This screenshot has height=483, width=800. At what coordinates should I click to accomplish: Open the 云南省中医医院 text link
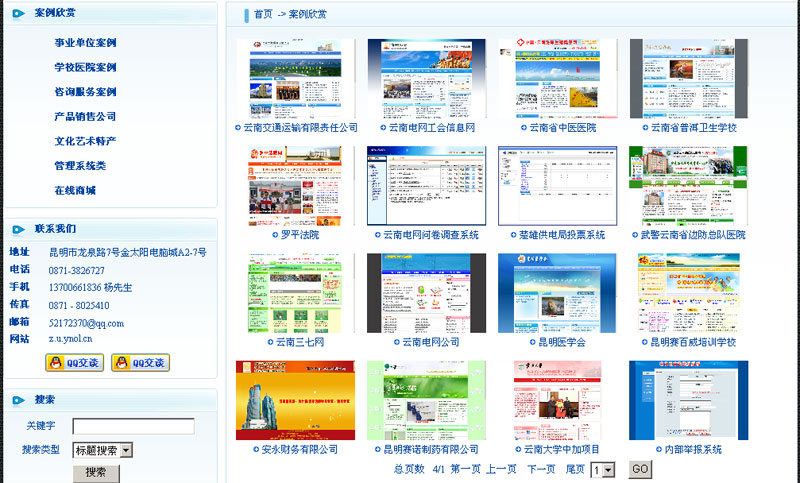pos(562,128)
